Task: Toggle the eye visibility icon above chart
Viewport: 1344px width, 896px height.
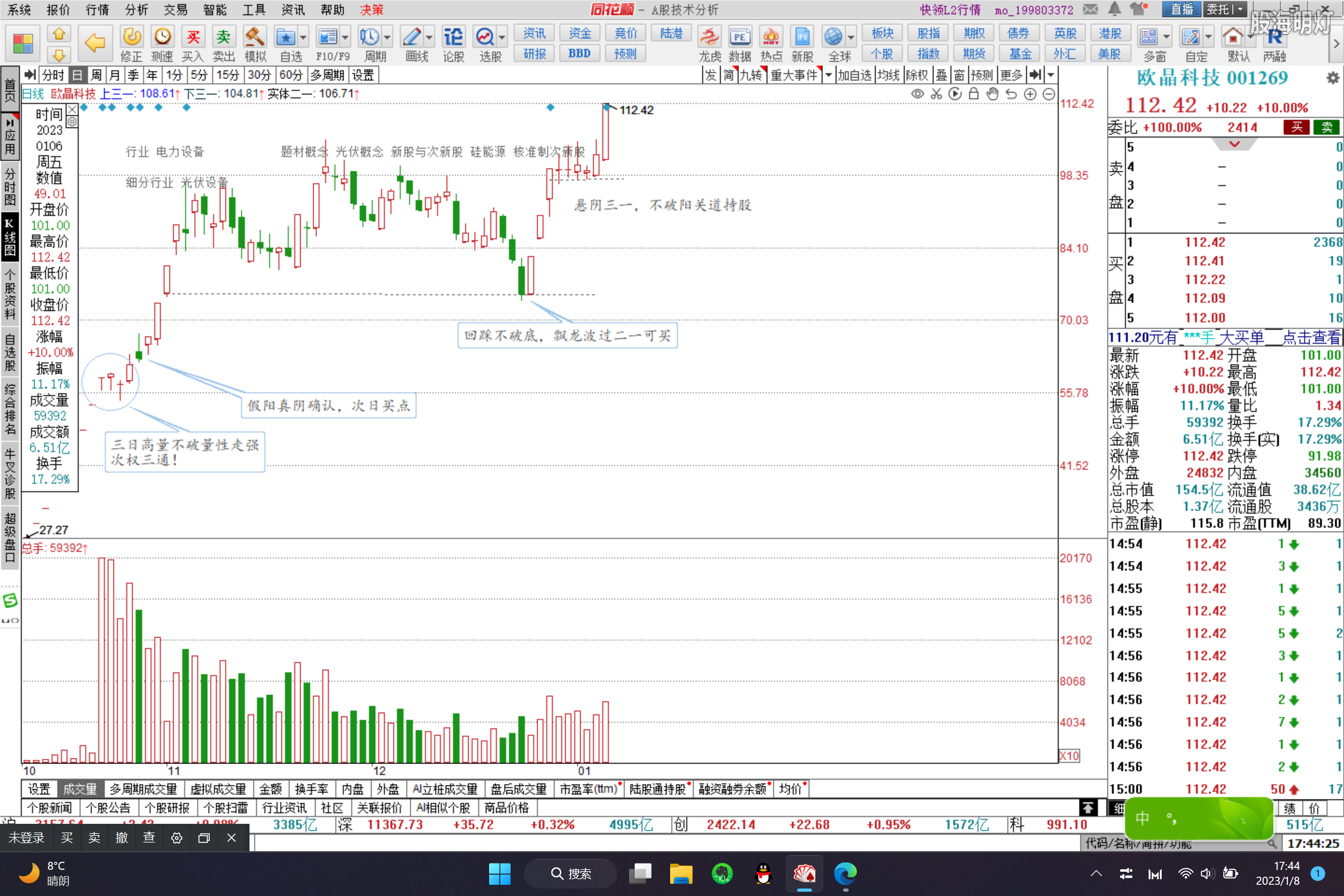Action: [917, 94]
